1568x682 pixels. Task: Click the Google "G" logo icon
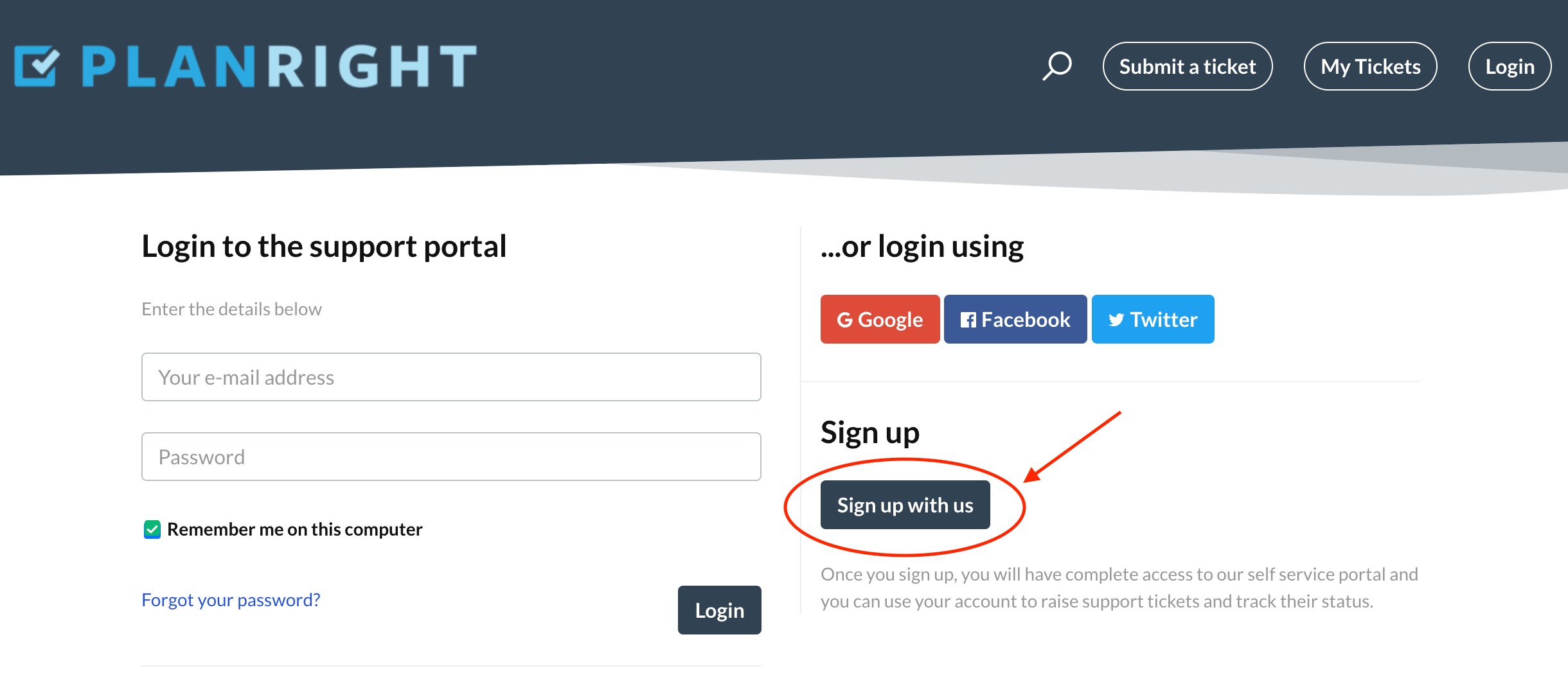pyautogui.click(x=844, y=320)
